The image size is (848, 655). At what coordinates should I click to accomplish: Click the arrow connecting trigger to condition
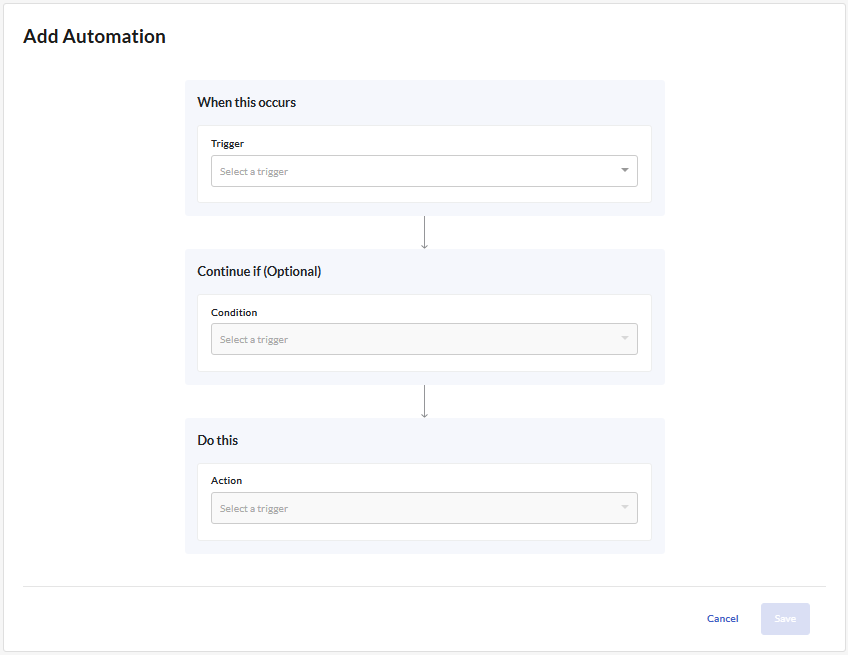(424, 233)
